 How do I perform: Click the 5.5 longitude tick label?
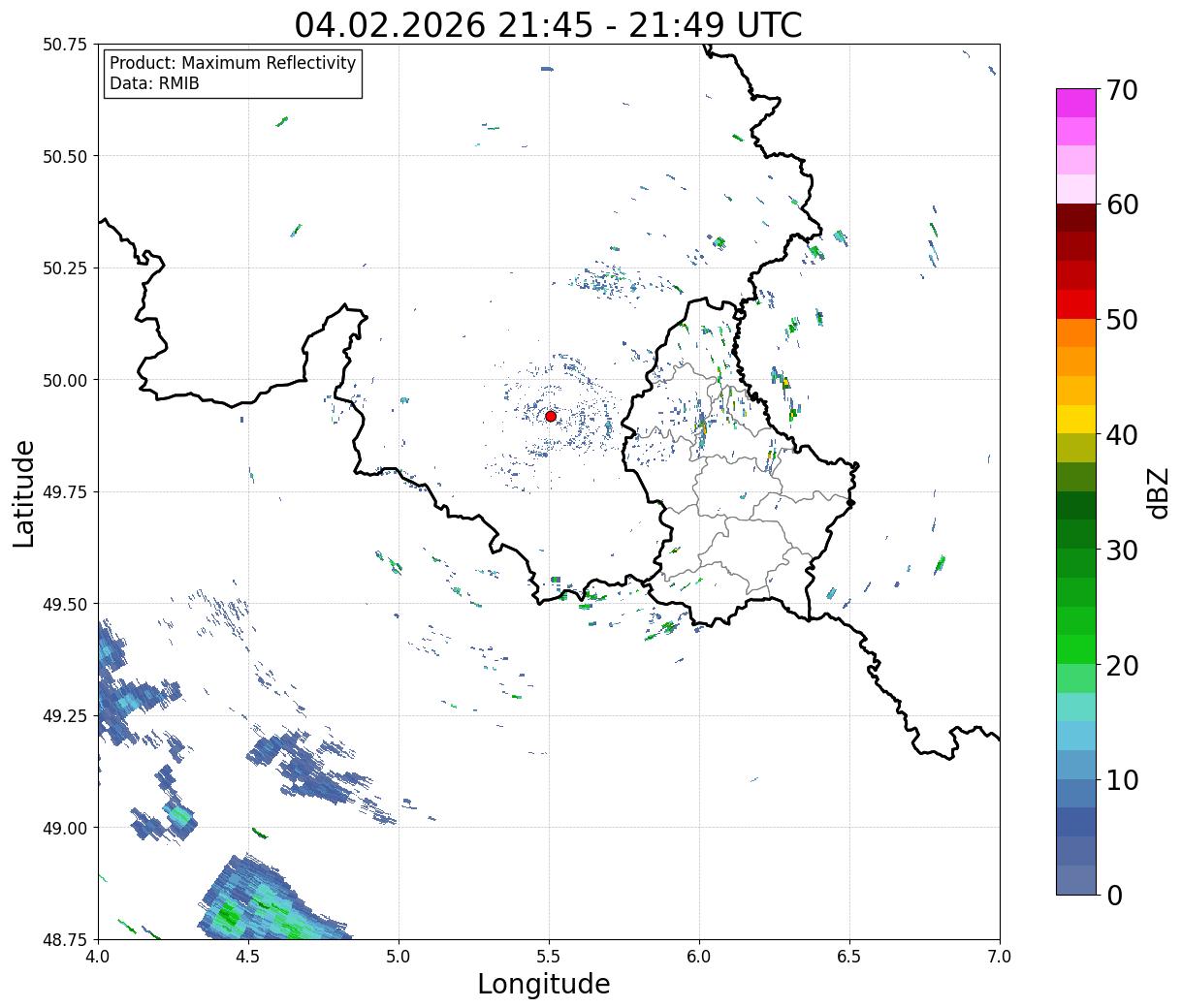tap(549, 957)
